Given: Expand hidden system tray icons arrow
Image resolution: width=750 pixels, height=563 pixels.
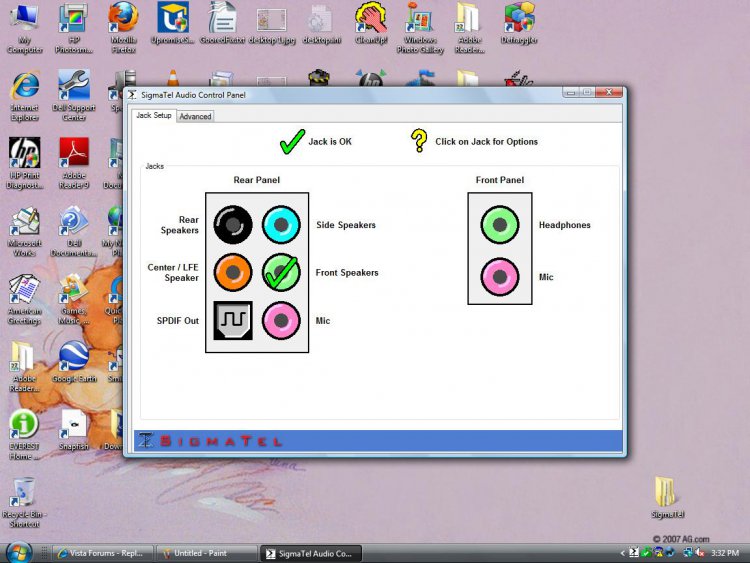Looking at the screenshot, I should [622, 553].
